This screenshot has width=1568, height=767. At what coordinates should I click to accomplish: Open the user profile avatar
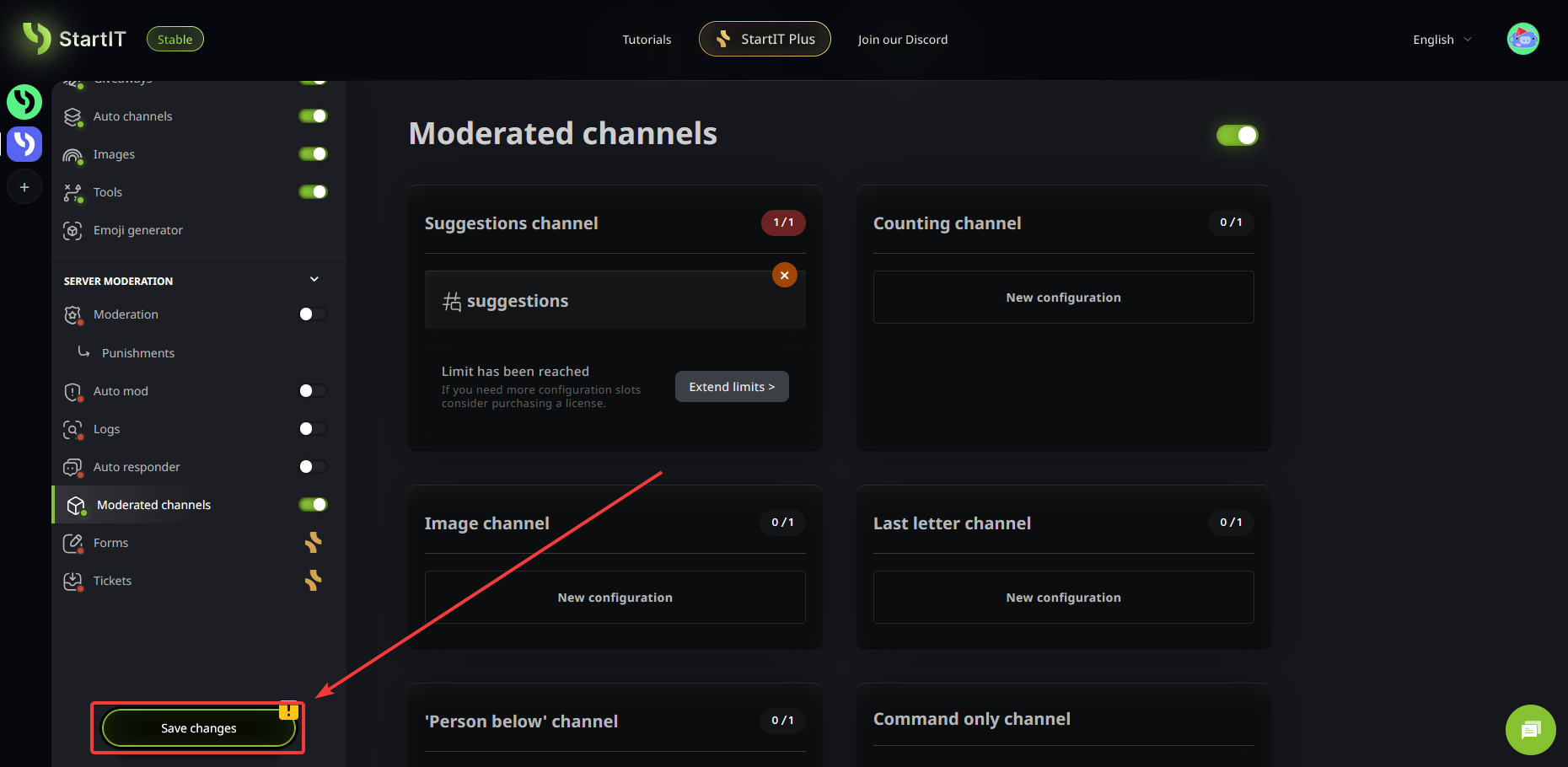coord(1522,39)
